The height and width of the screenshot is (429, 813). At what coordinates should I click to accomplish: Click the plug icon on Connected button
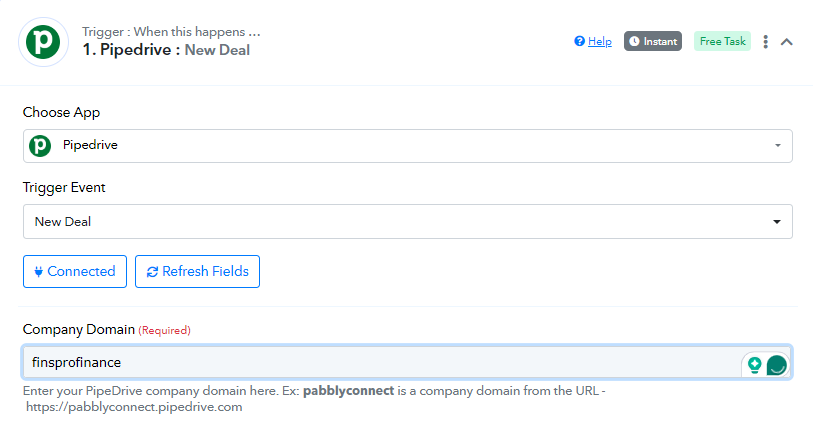click(38, 271)
